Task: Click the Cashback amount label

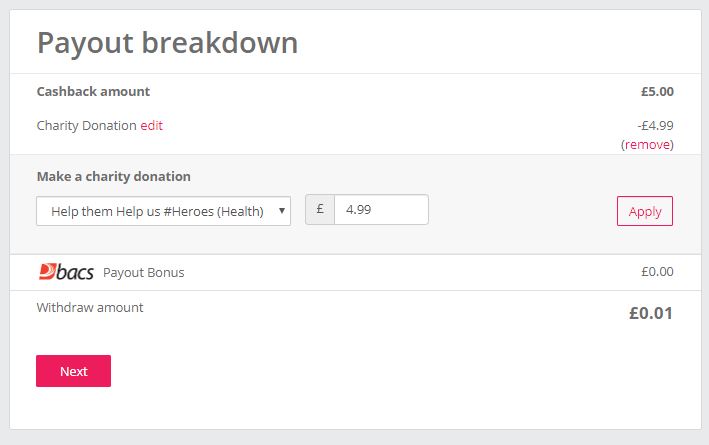Action: pyautogui.click(x=93, y=91)
